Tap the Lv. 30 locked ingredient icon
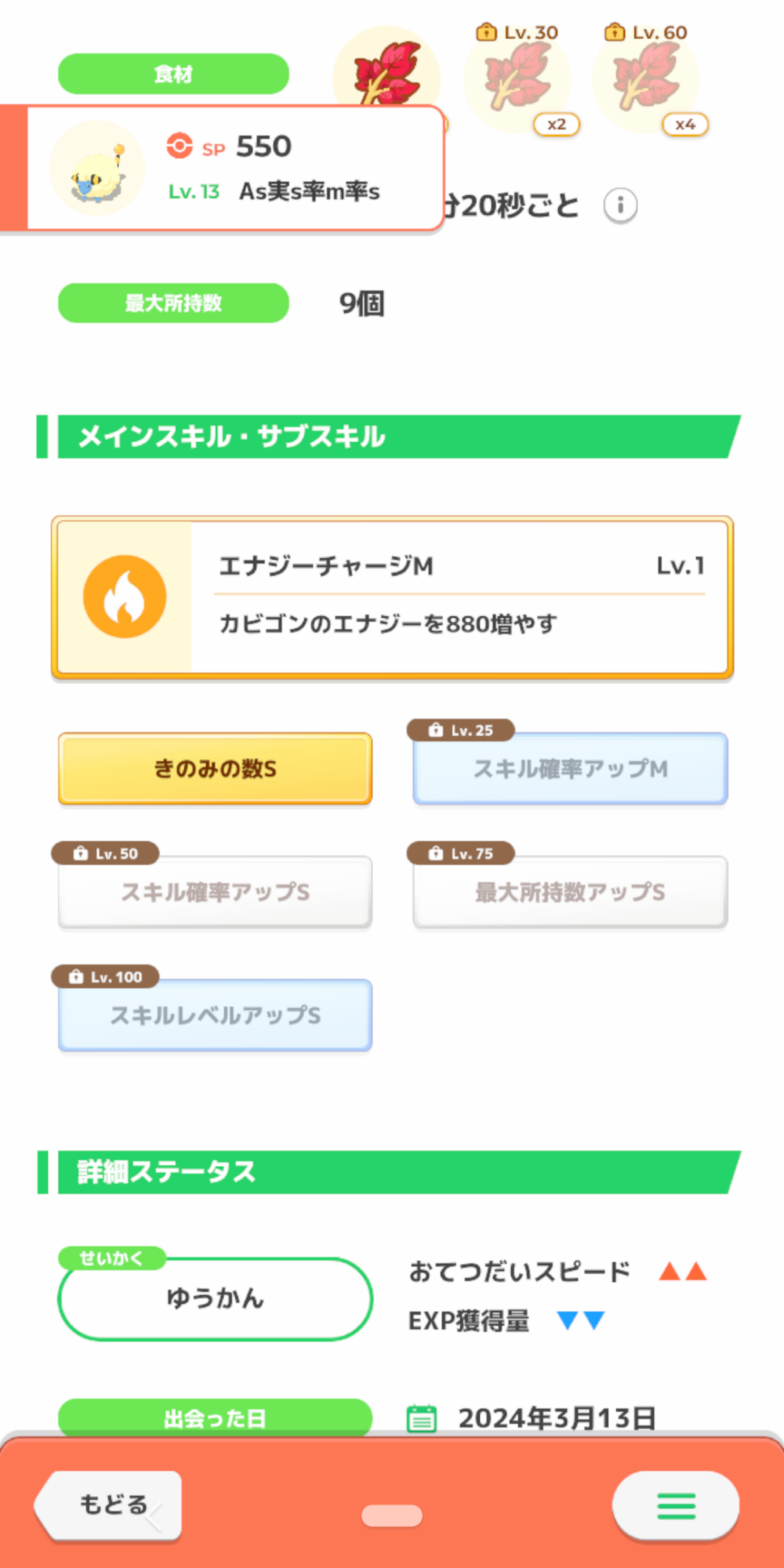This screenshot has height=1568, width=784. pyautogui.click(x=517, y=79)
